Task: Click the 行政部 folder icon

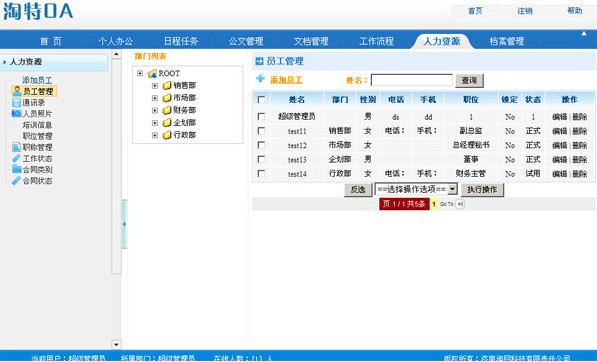Action: (167, 135)
